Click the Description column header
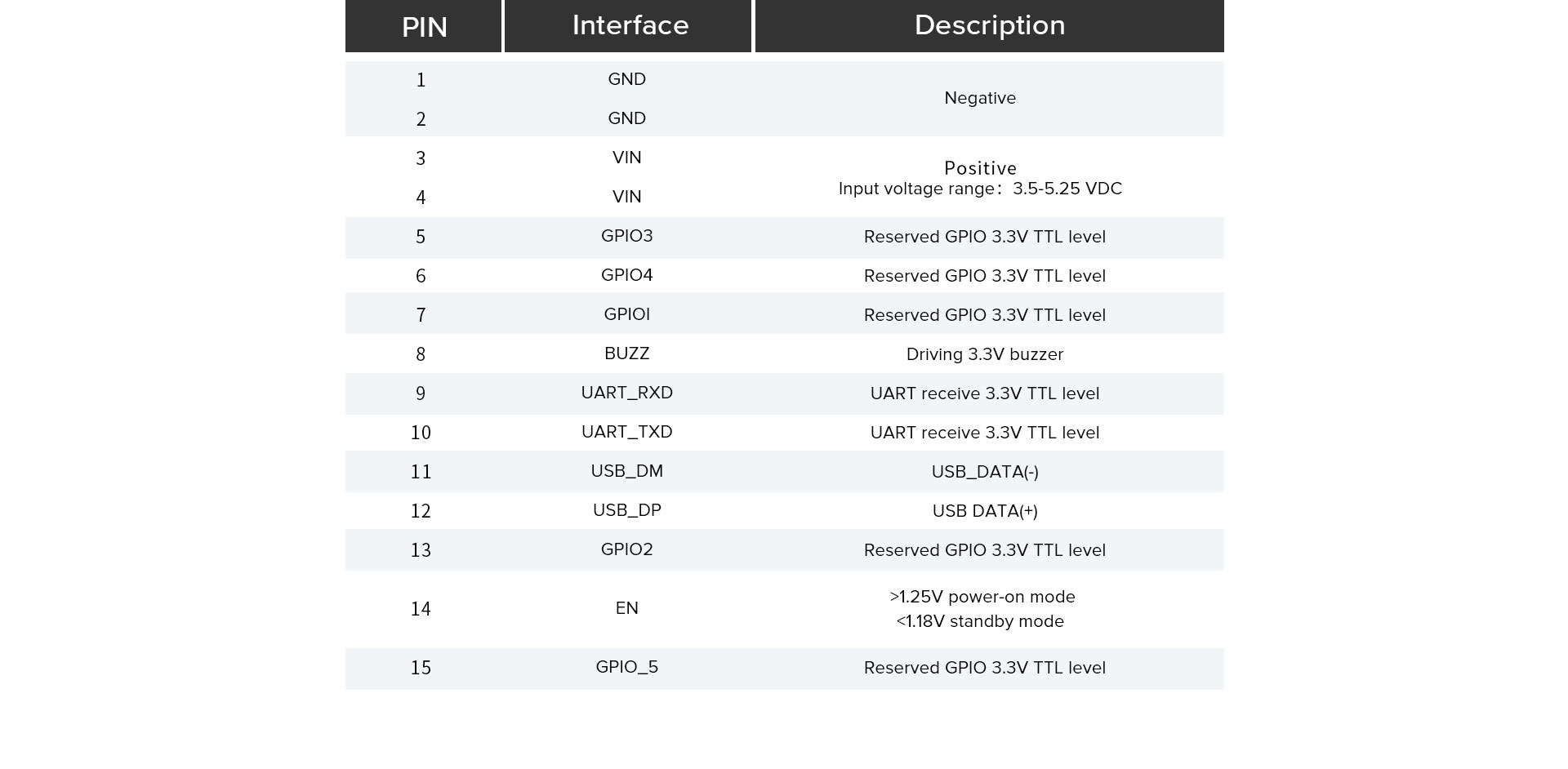1568x769 pixels. 989,26
